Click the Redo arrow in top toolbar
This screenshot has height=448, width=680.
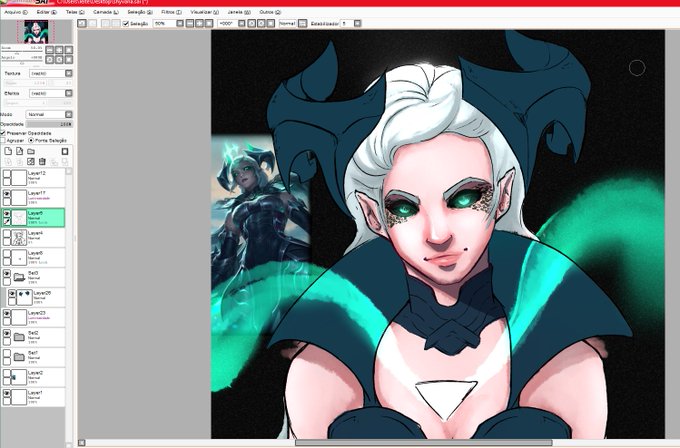point(92,23)
